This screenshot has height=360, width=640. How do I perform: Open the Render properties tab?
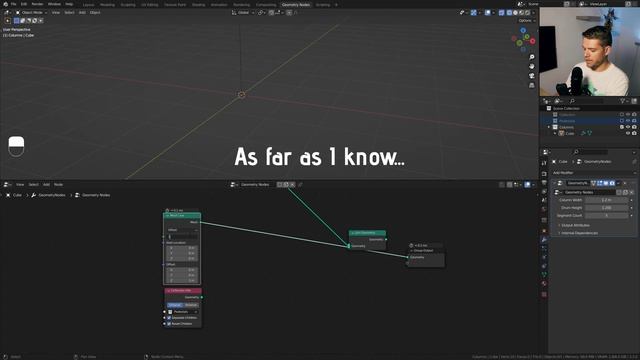[544, 174]
